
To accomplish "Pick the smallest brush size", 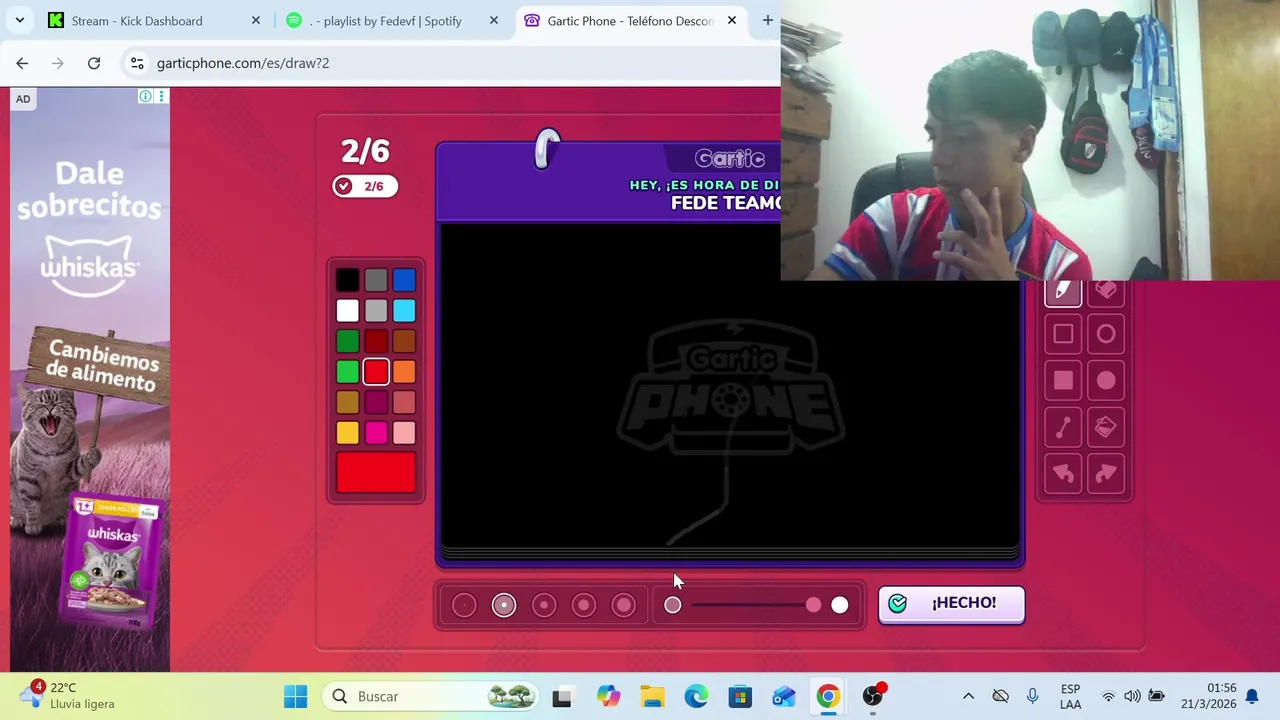I will [464, 605].
